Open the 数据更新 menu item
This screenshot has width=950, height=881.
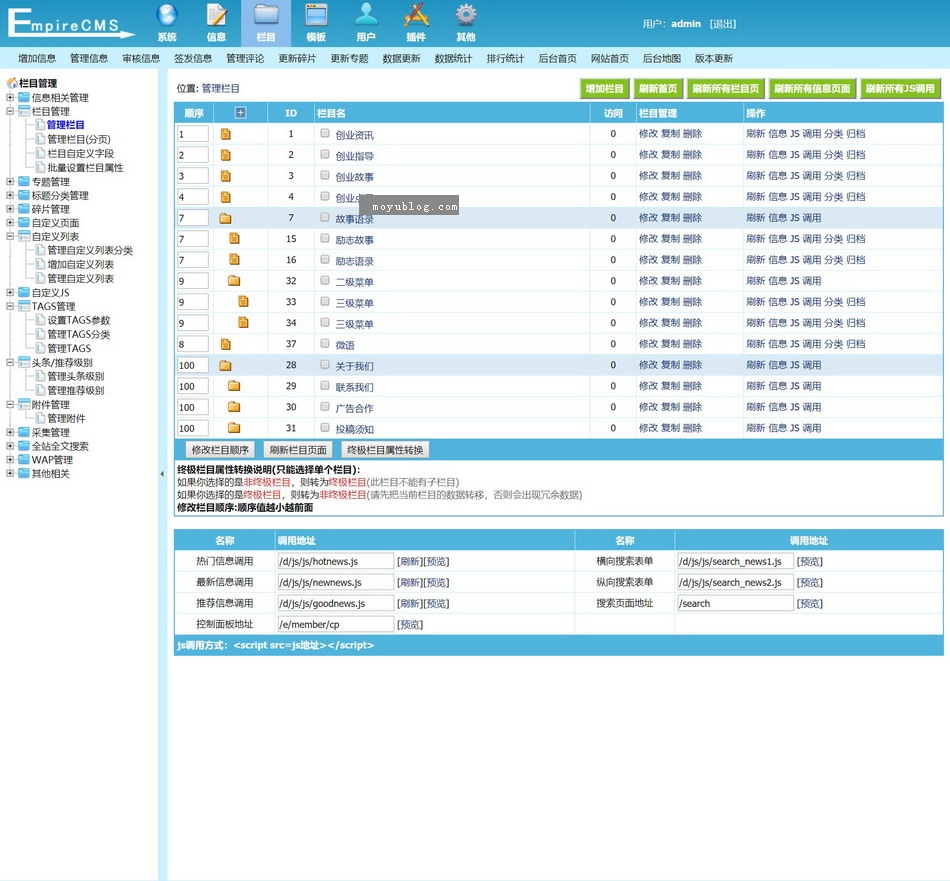point(402,58)
